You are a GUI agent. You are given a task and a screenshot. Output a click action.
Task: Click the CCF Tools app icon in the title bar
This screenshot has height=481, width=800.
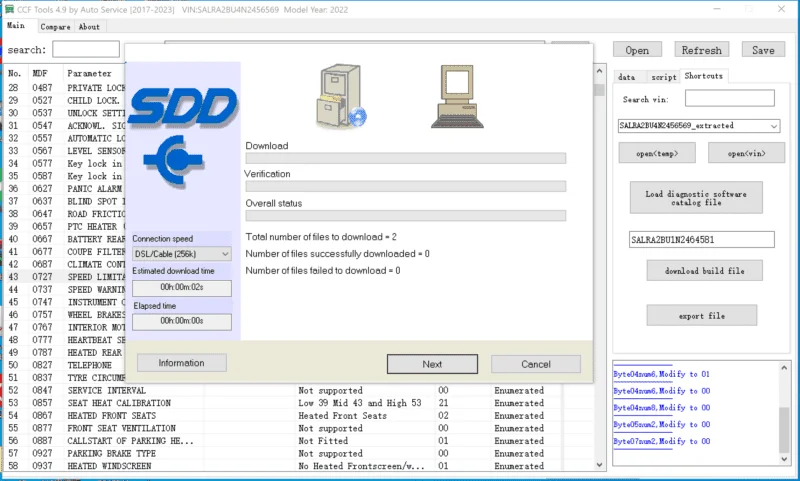(x=9, y=9)
